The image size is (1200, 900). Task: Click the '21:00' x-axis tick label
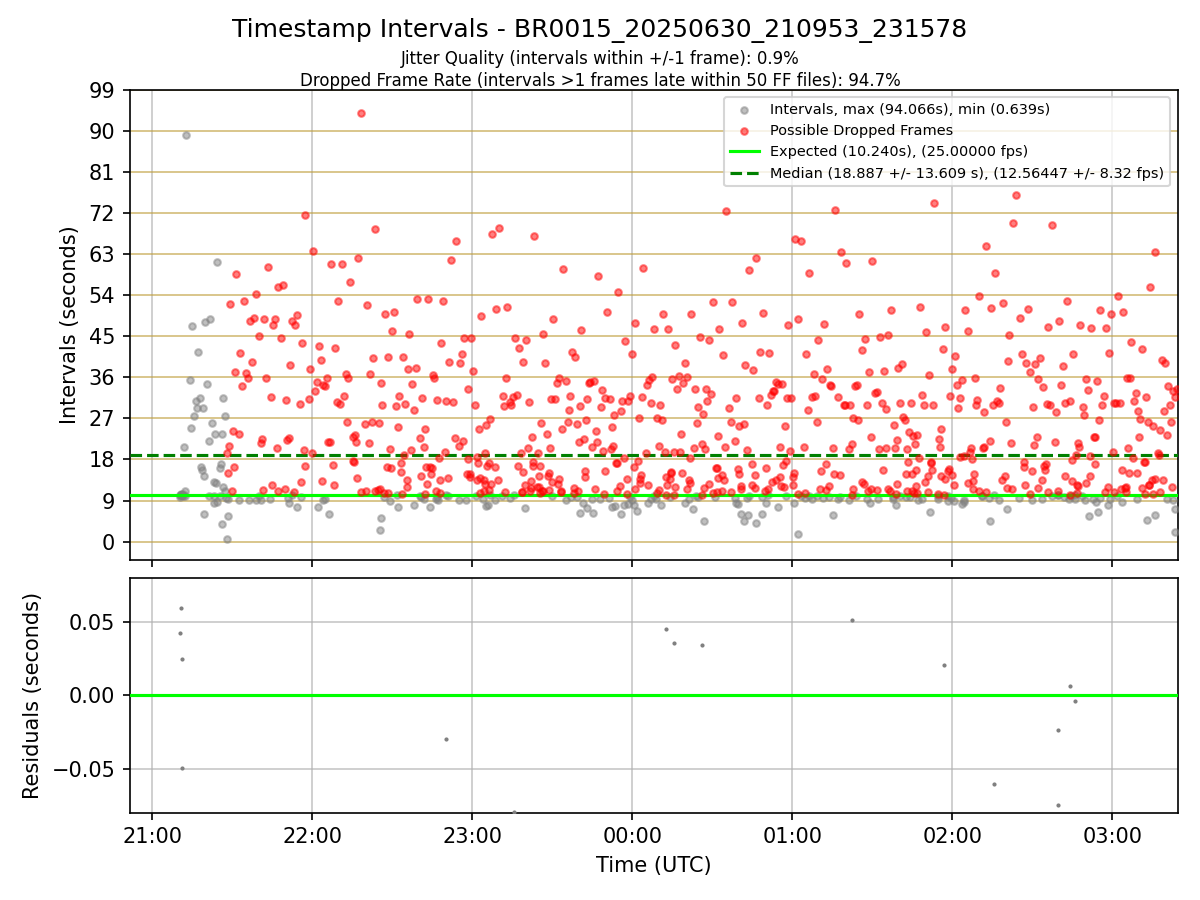tap(152, 834)
